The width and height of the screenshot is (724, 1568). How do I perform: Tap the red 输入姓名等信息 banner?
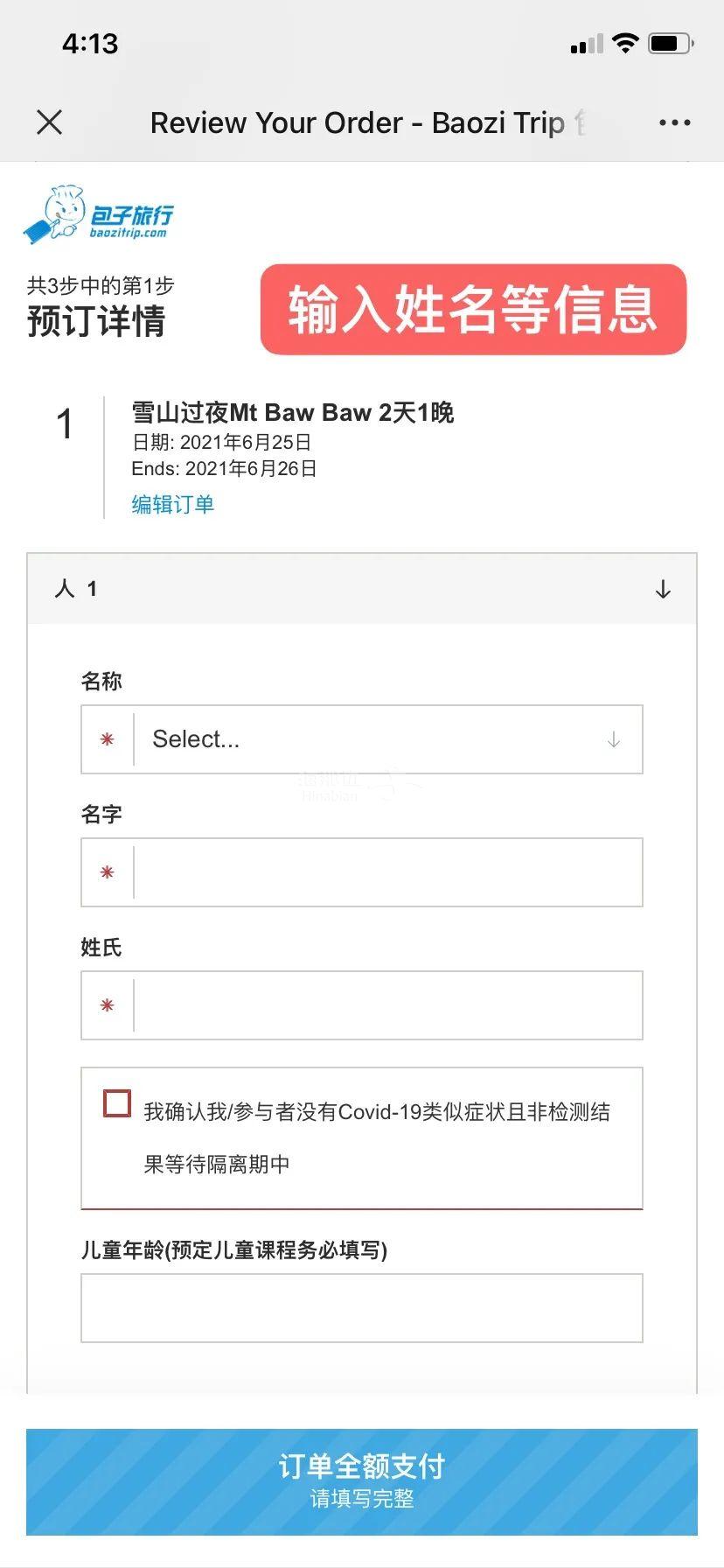click(x=473, y=310)
